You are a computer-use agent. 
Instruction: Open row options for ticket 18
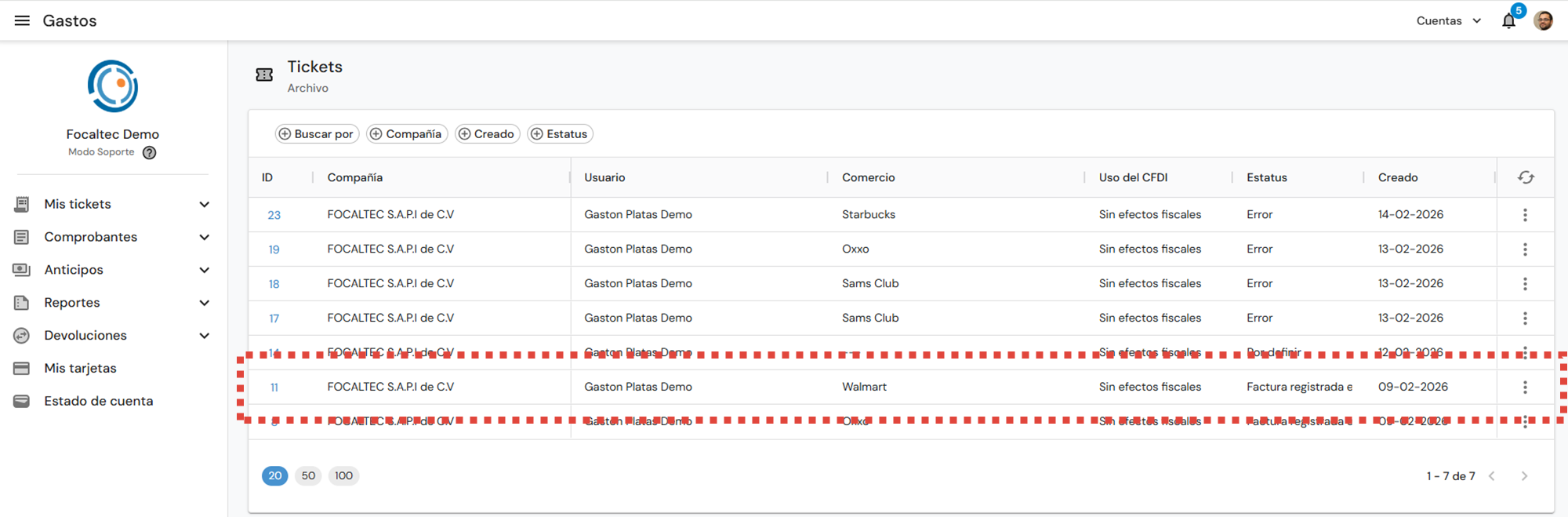click(x=1525, y=284)
